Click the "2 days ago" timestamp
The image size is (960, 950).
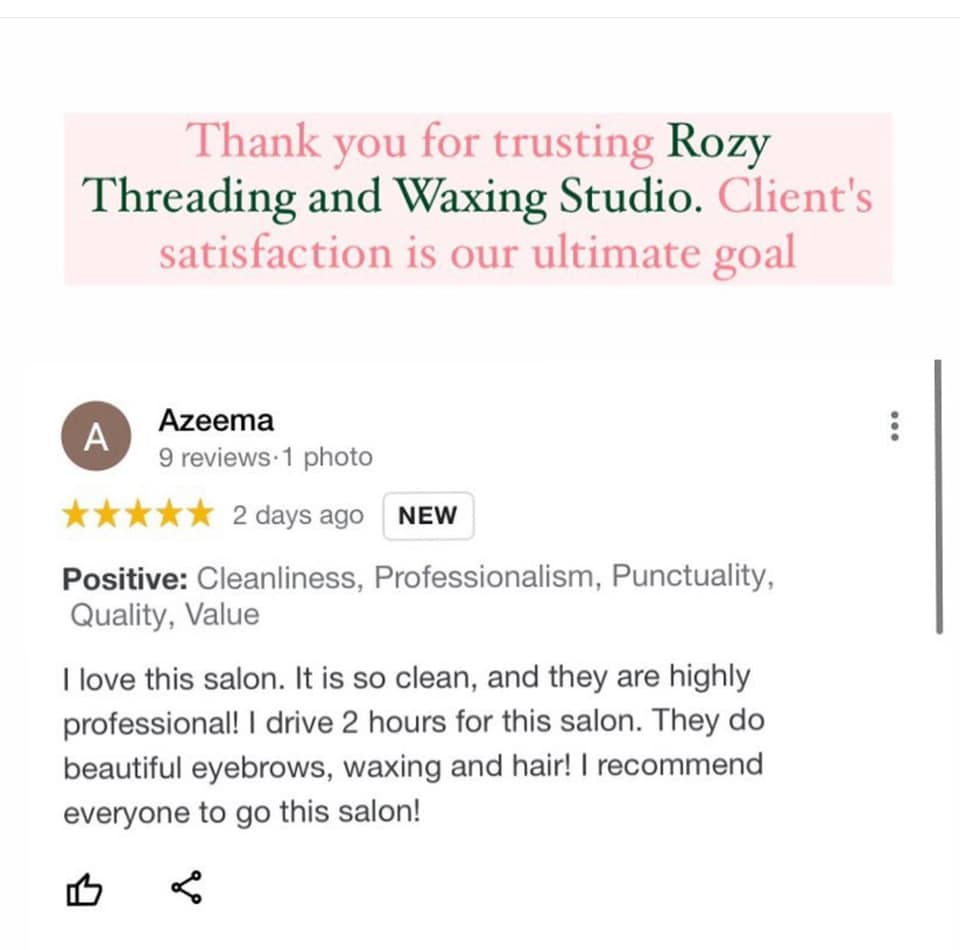point(297,516)
